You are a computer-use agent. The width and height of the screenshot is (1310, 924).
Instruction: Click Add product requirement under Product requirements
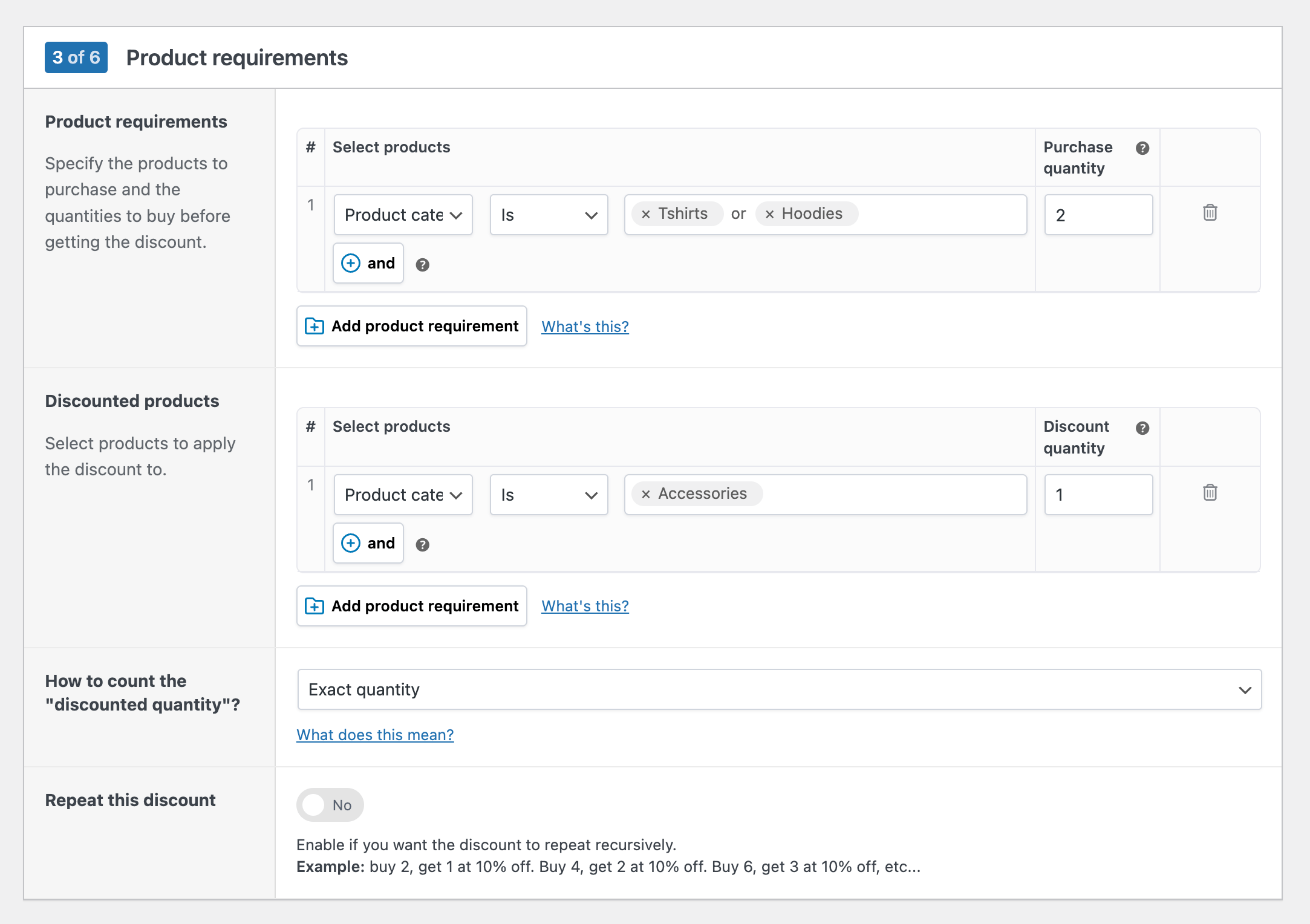pos(412,326)
